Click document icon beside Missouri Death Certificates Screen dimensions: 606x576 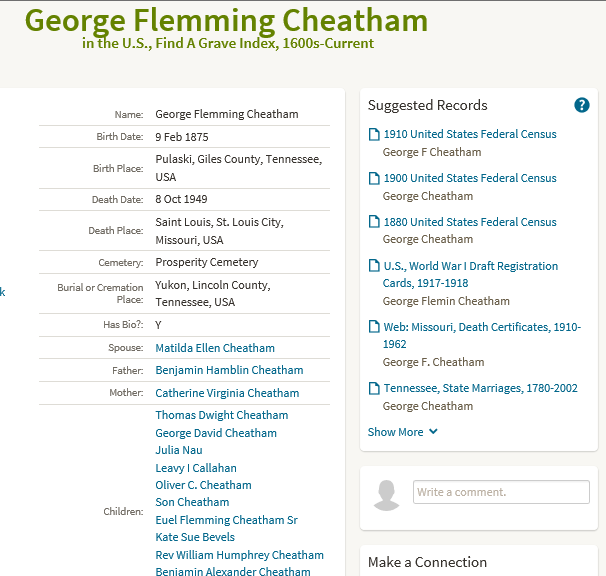click(x=374, y=327)
